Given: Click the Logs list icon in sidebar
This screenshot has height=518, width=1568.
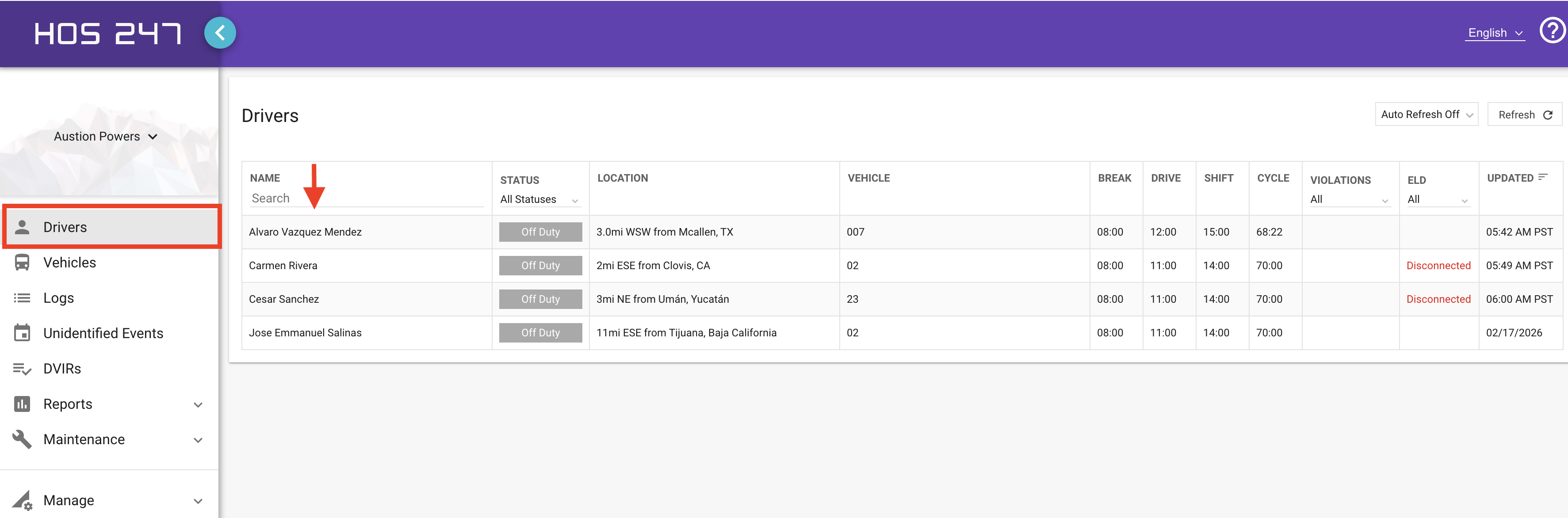Looking at the screenshot, I should [22, 297].
